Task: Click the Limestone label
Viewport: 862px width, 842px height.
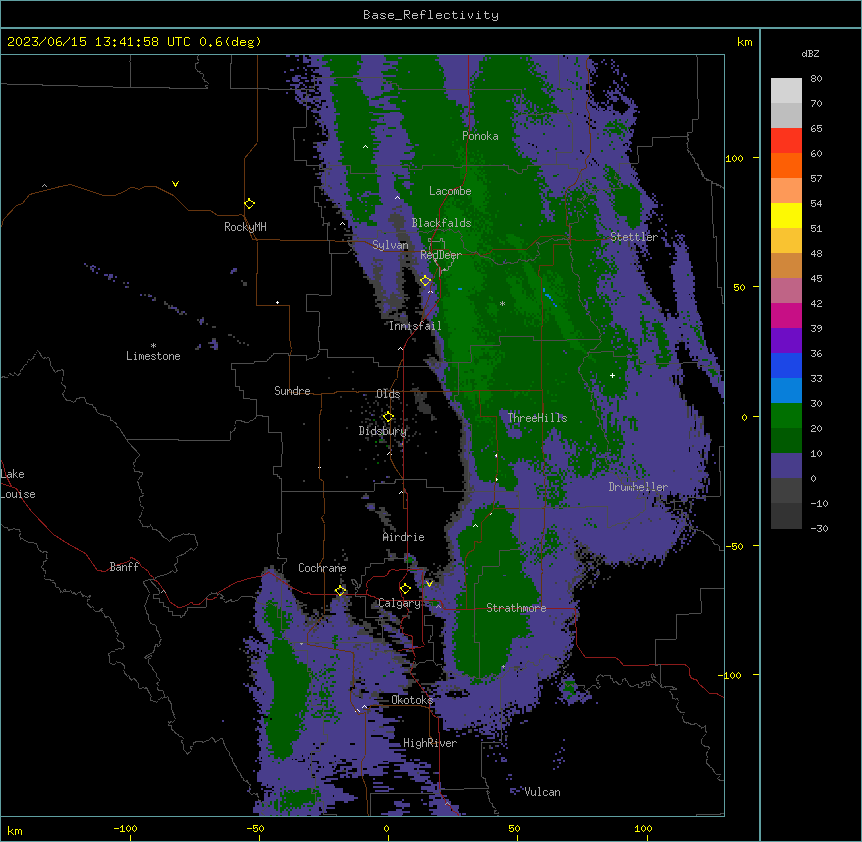Action: tap(153, 356)
